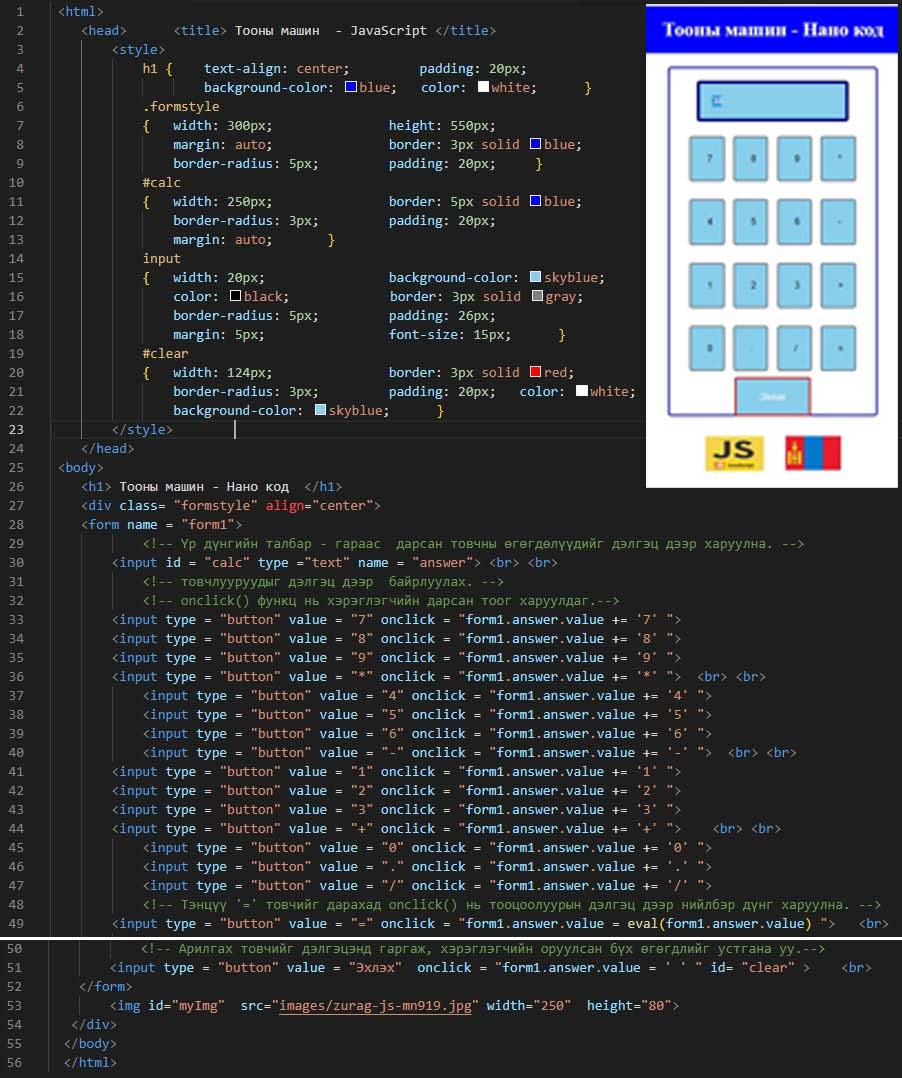Open the images/zurag-js-mn919.jpg source link
Image resolution: width=902 pixels, height=1078 pixels.
point(378,1006)
